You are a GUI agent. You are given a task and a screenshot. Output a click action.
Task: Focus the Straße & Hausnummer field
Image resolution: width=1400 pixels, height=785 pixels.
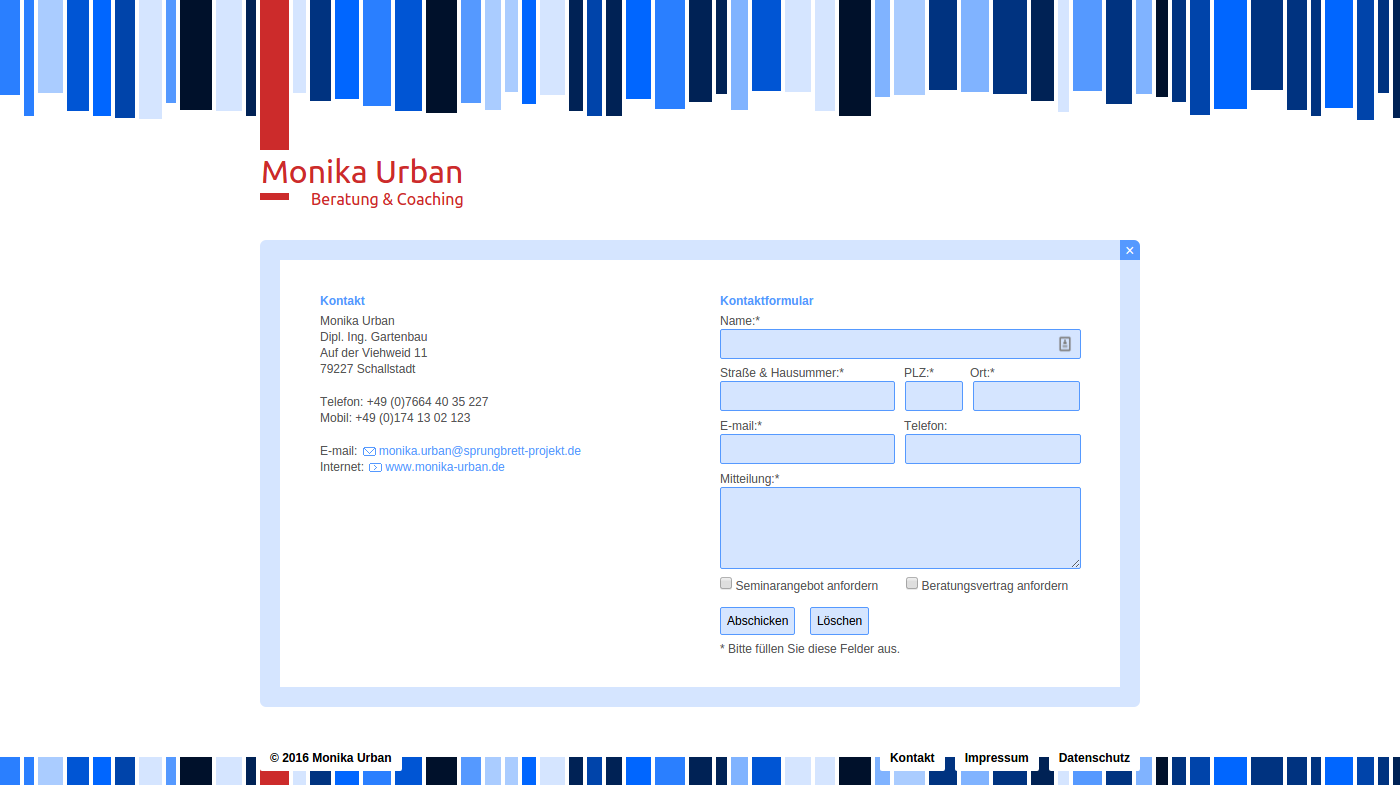(x=807, y=396)
